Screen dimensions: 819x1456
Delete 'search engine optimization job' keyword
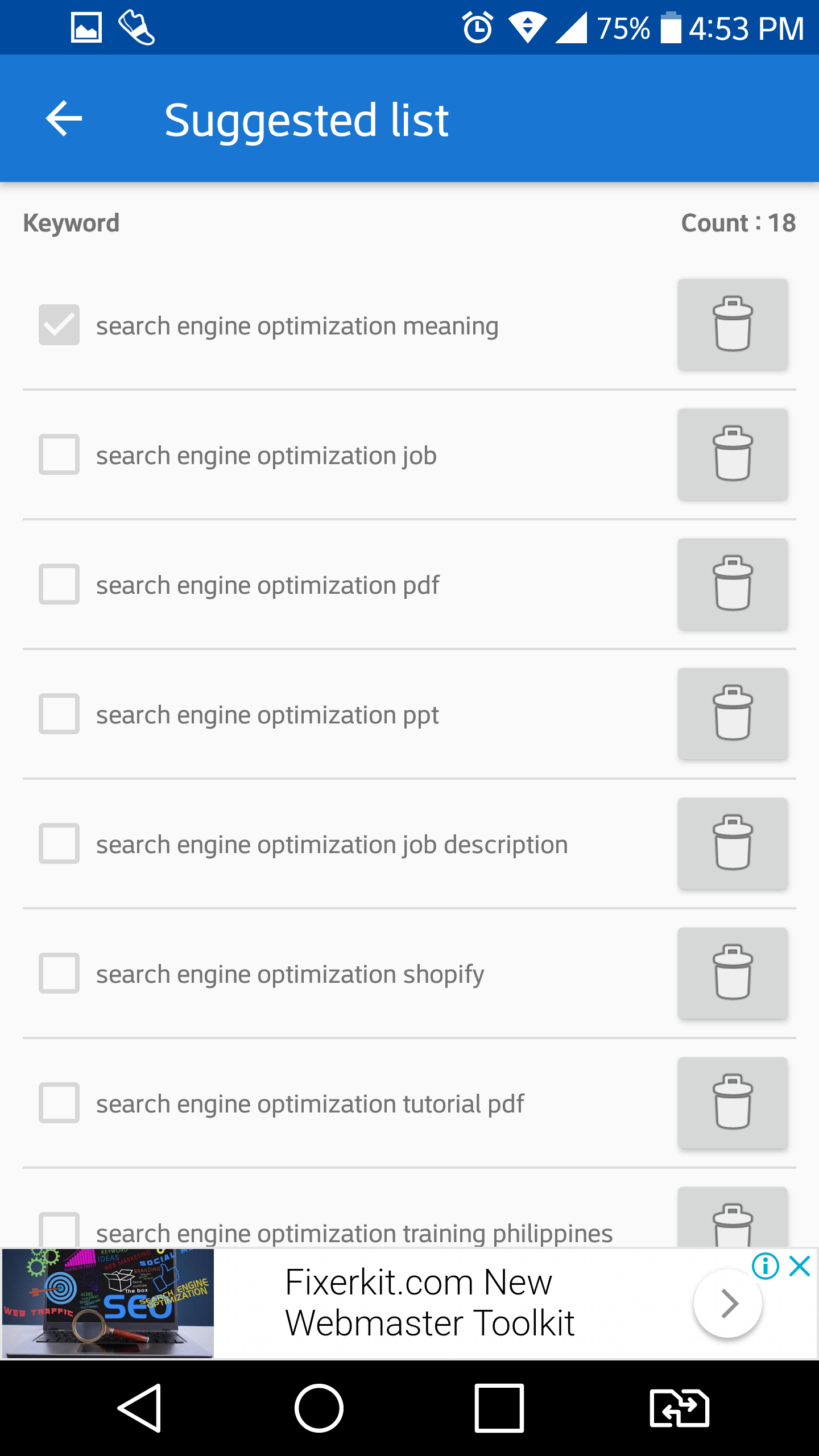click(x=733, y=454)
